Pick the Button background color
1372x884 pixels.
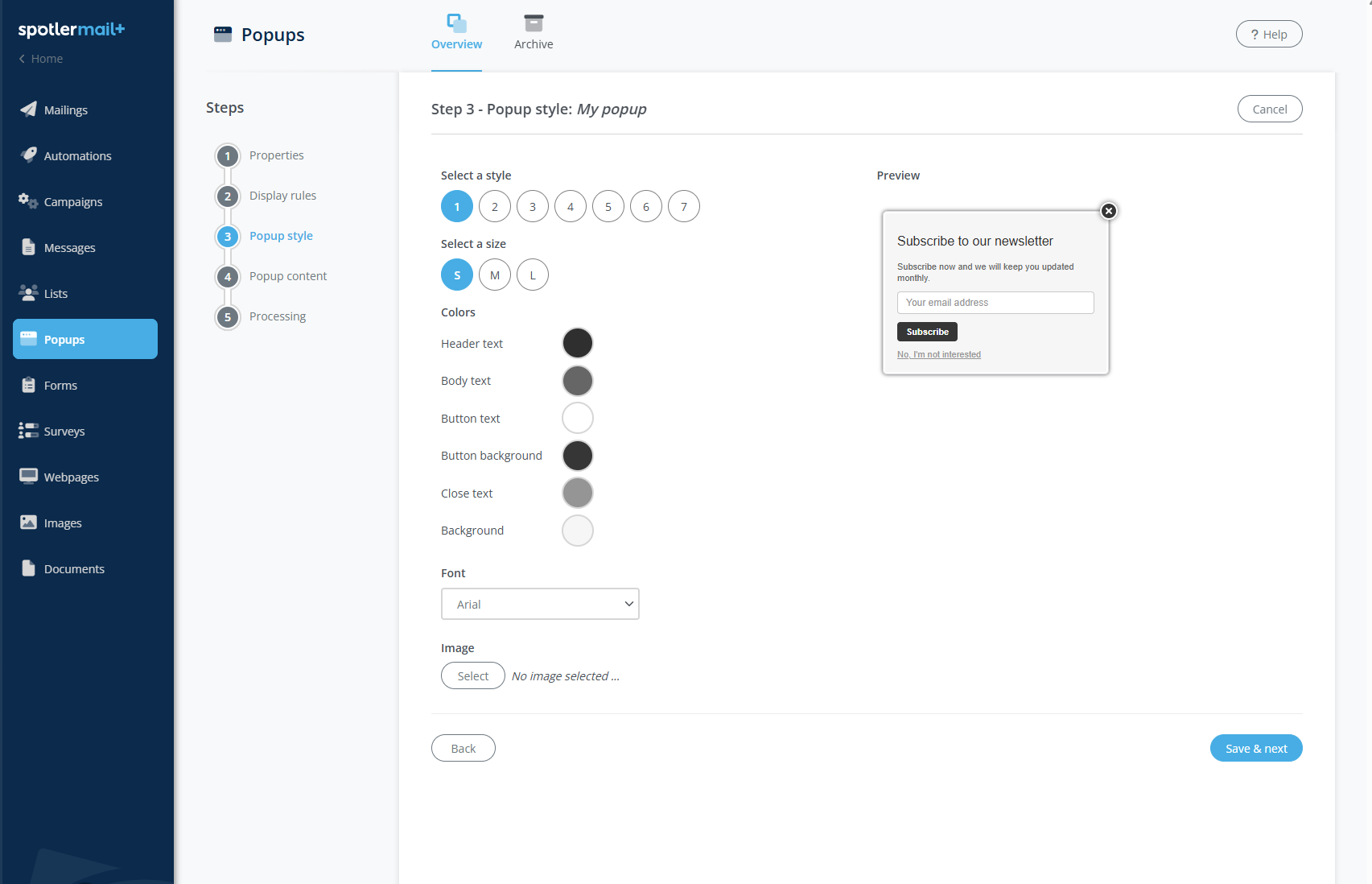click(x=578, y=456)
